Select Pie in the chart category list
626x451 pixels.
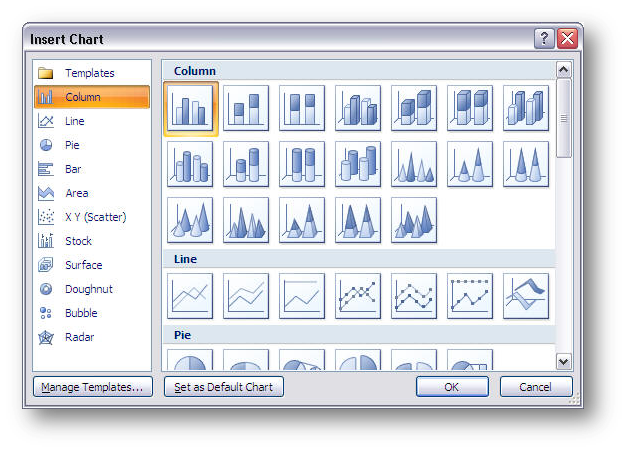[73, 145]
